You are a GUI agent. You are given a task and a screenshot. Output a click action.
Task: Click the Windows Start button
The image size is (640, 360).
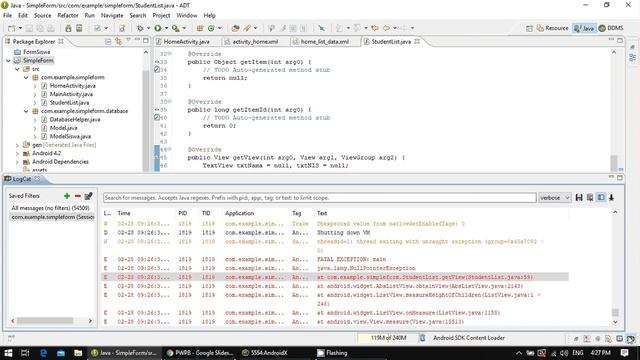point(8,353)
